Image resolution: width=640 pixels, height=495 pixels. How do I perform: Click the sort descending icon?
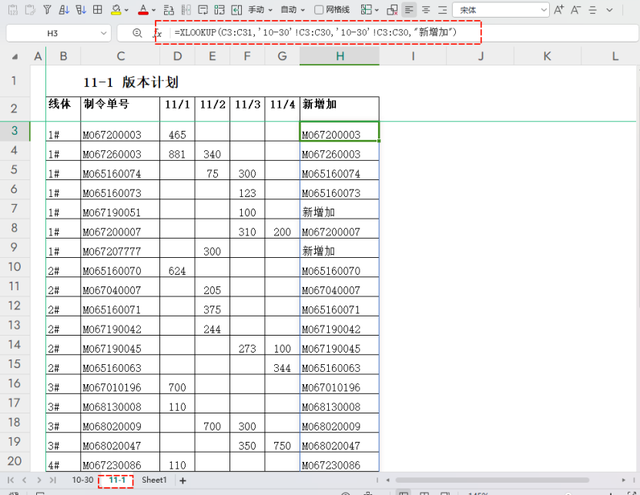(x=81, y=9)
